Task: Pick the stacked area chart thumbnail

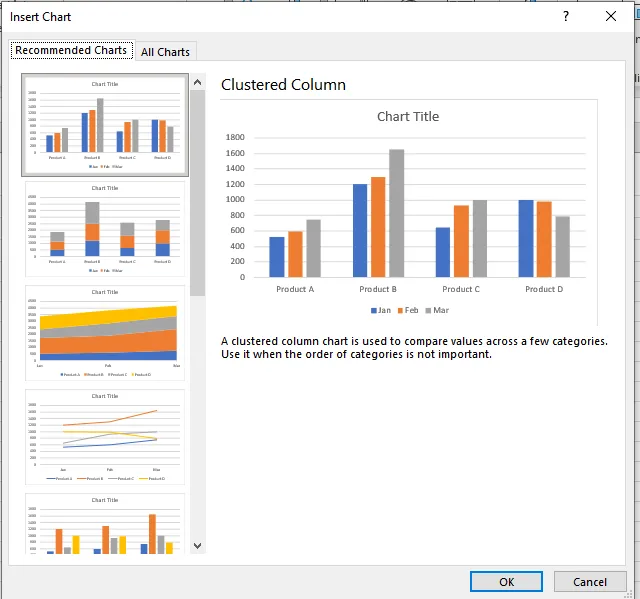Action: [104, 333]
